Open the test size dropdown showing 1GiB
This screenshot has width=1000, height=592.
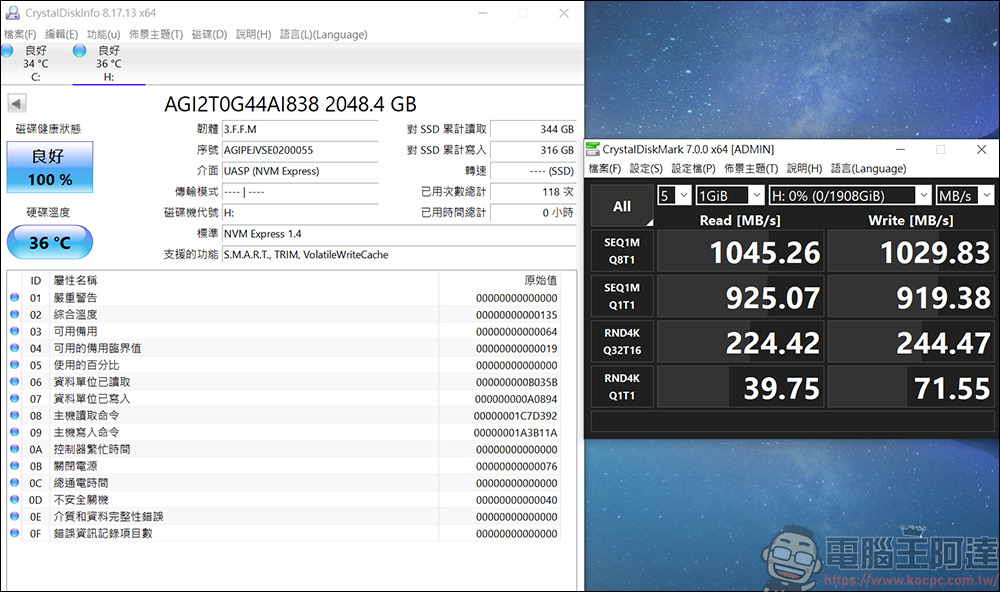[730, 195]
